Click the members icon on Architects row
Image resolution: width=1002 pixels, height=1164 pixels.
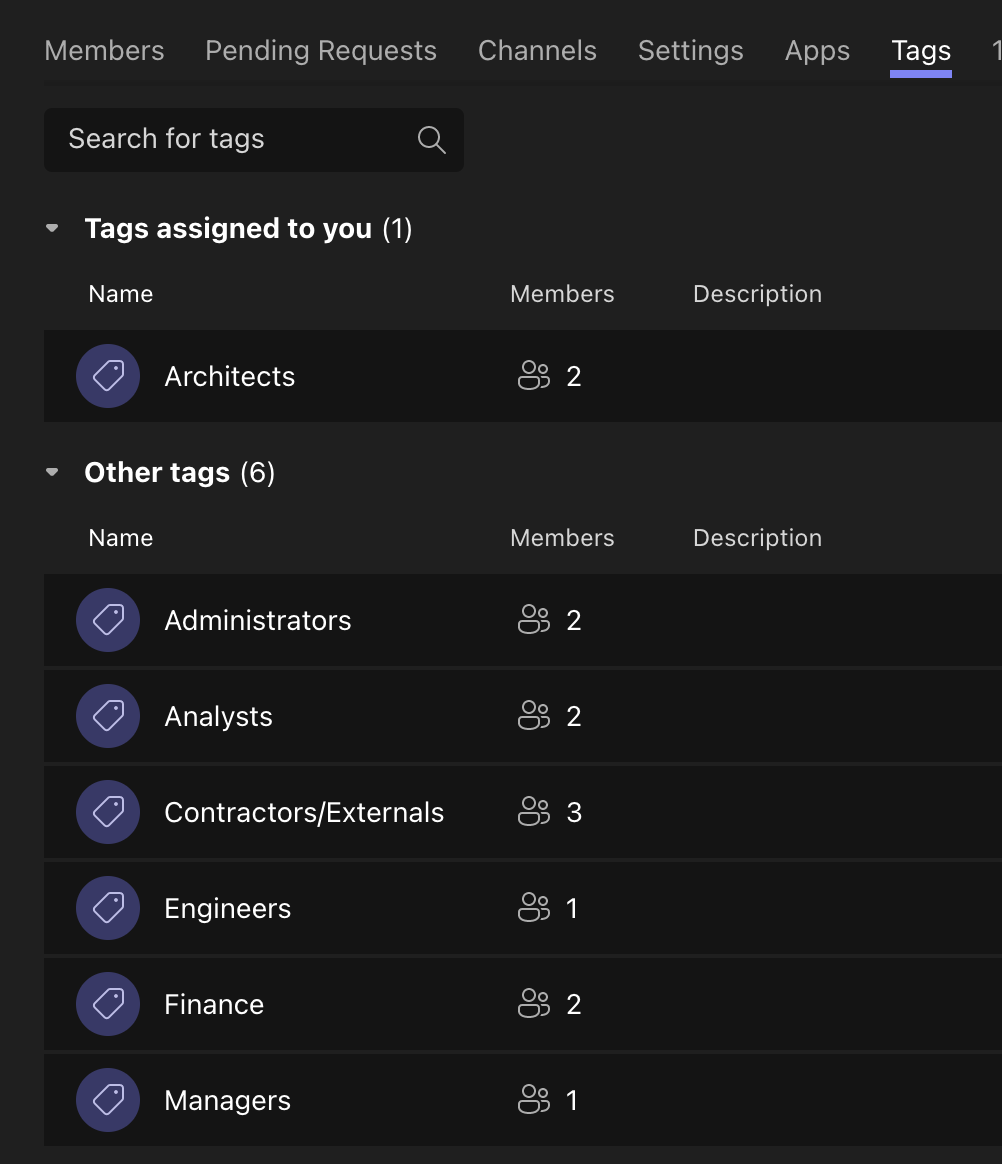point(534,376)
